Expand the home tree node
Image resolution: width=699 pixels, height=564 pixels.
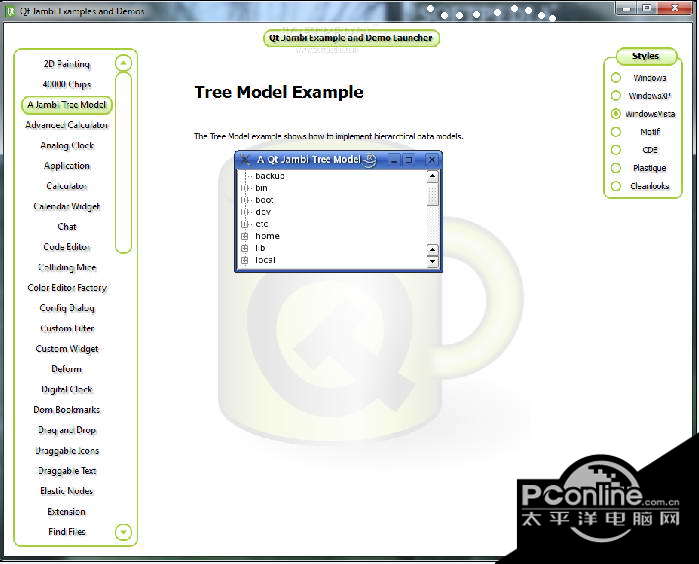point(244,236)
